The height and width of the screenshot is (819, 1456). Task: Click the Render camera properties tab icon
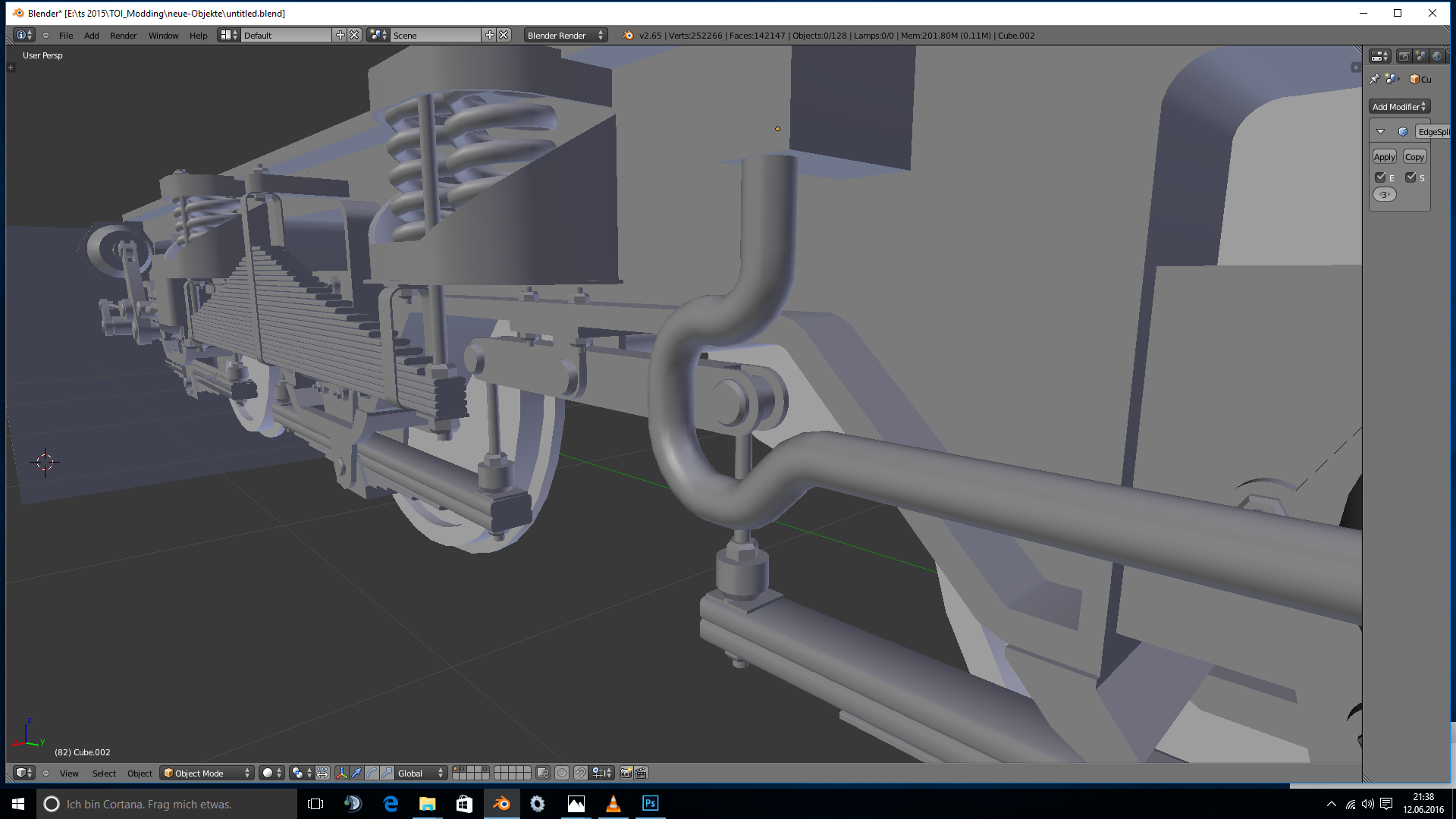click(x=1404, y=56)
